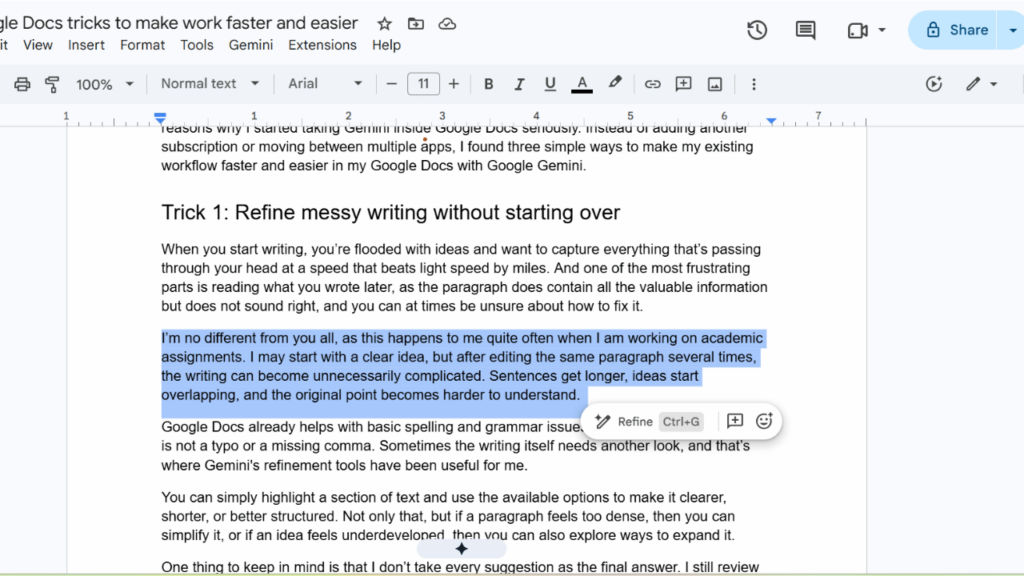The height and width of the screenshot is (576, 1024).
Task: Add emoji reaction from floating toolbar
Action: pos(764,421)
